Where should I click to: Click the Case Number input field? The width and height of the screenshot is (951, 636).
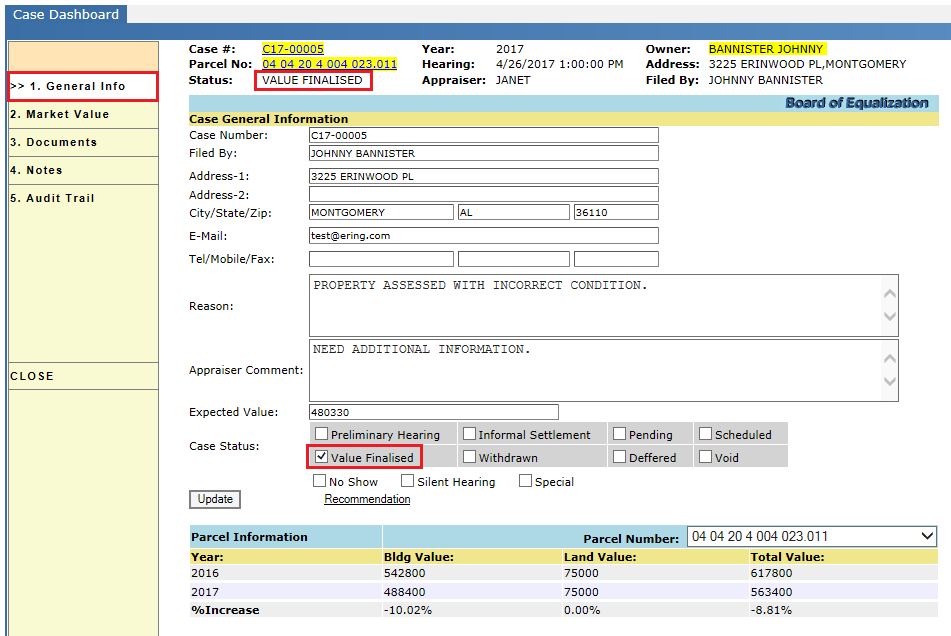(483, 135)
